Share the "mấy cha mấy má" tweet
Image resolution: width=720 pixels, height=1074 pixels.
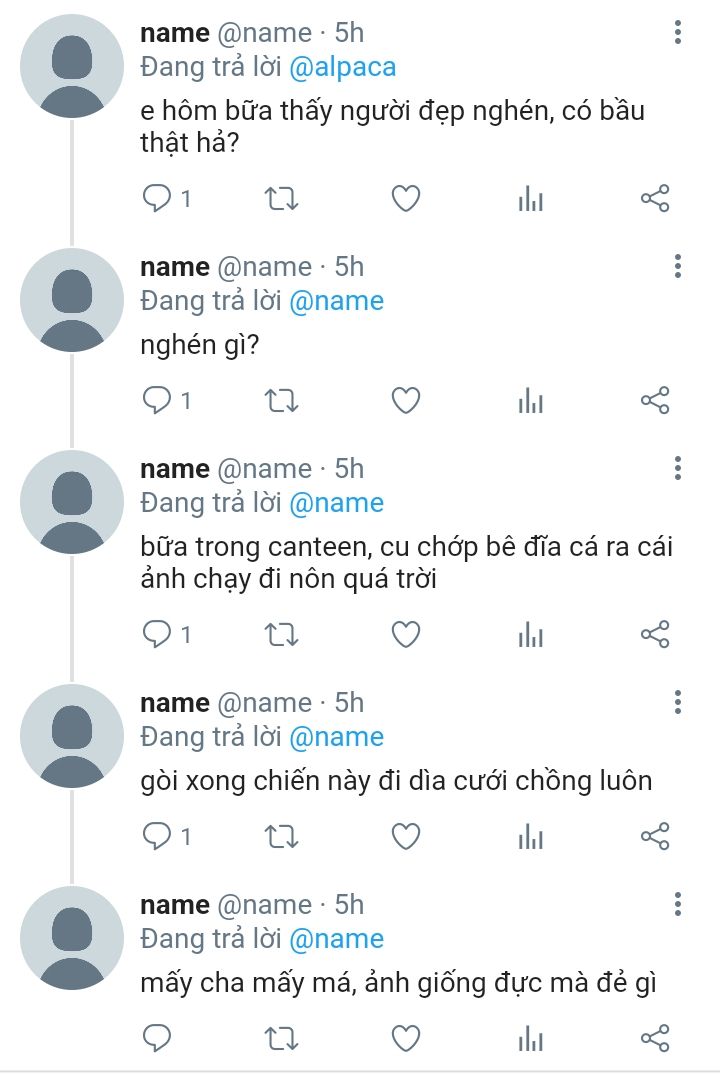(655, 1038)
